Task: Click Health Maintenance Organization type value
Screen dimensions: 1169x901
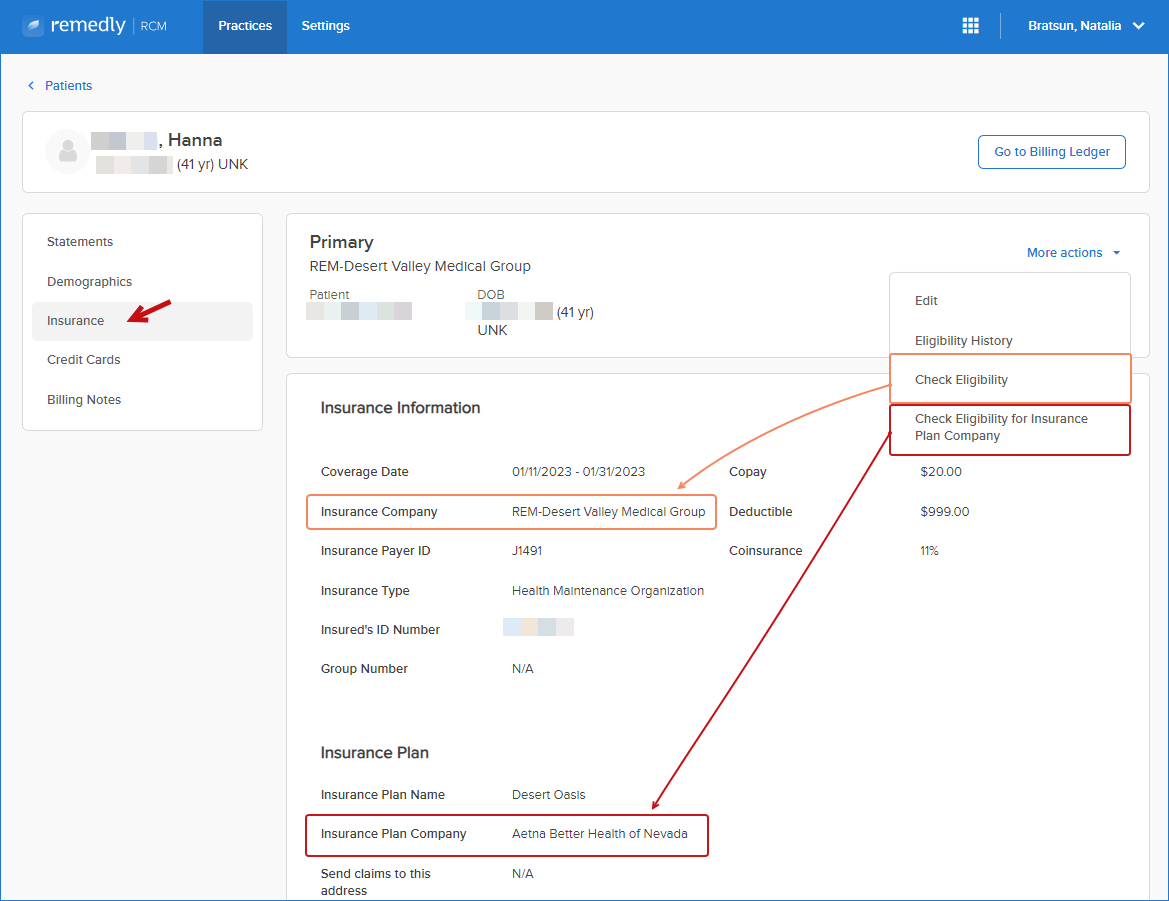Action: tap(608, 591)
